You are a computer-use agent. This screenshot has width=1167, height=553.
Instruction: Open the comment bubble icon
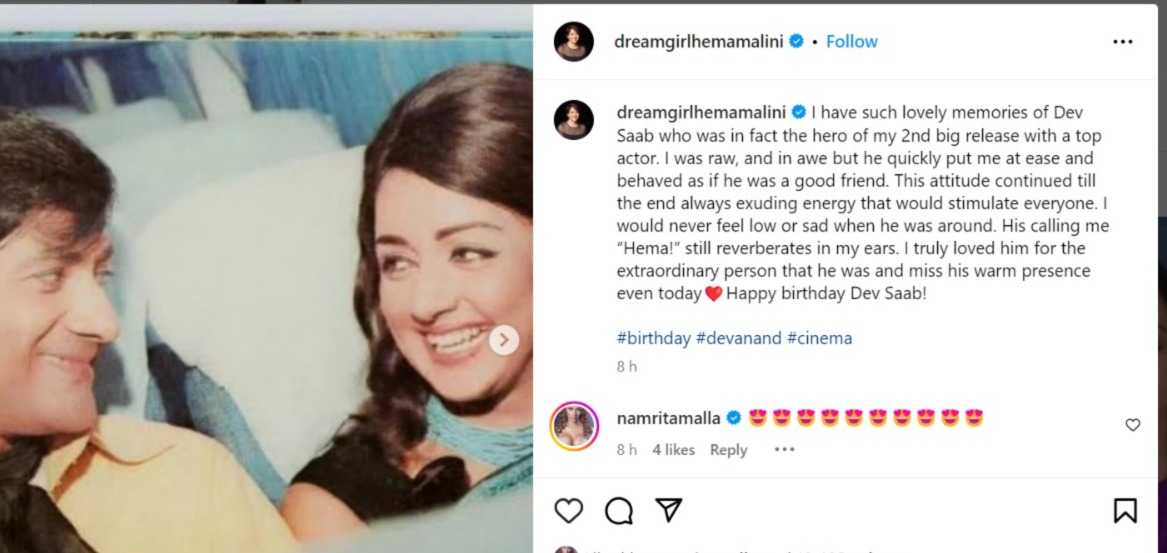point(619,511)
